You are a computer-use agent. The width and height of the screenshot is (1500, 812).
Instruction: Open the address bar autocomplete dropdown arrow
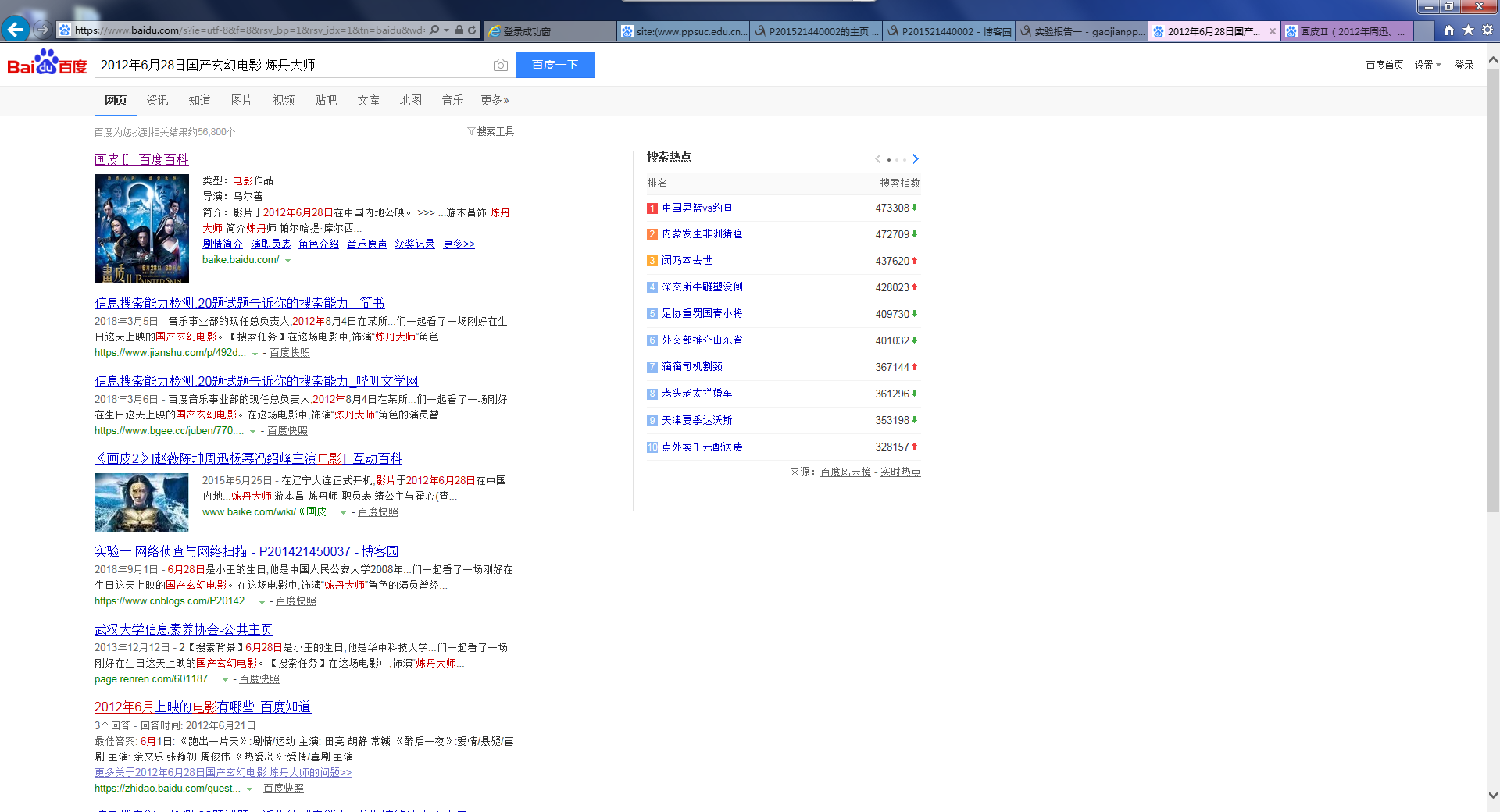(446, 30)
